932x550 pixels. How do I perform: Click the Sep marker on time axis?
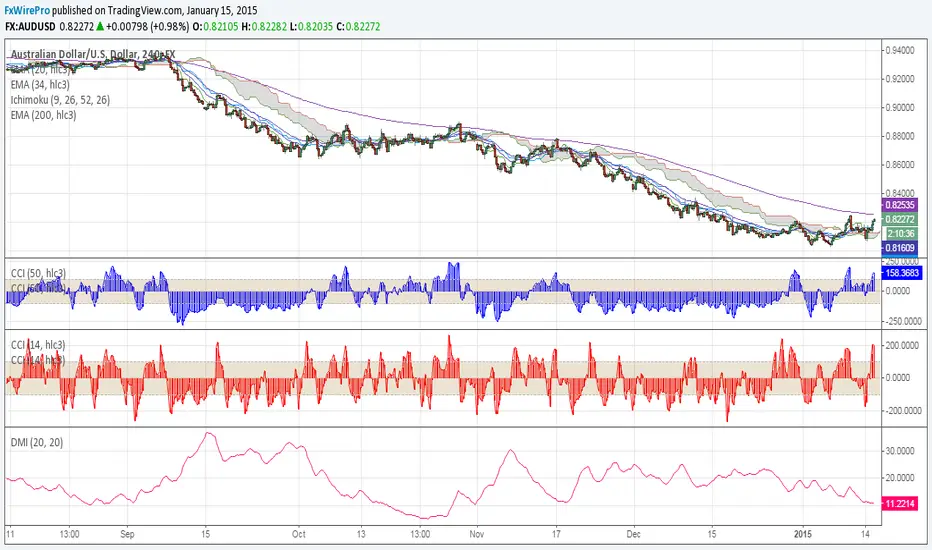pos(127,534)
